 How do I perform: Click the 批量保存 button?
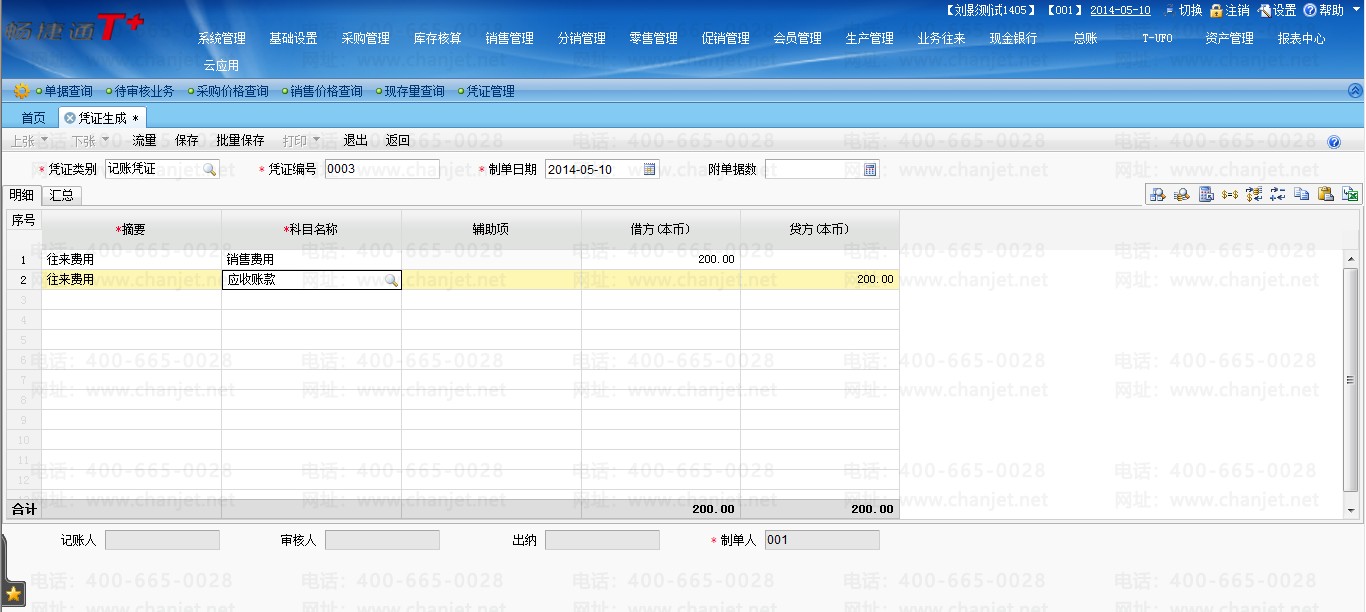(240, 140)
